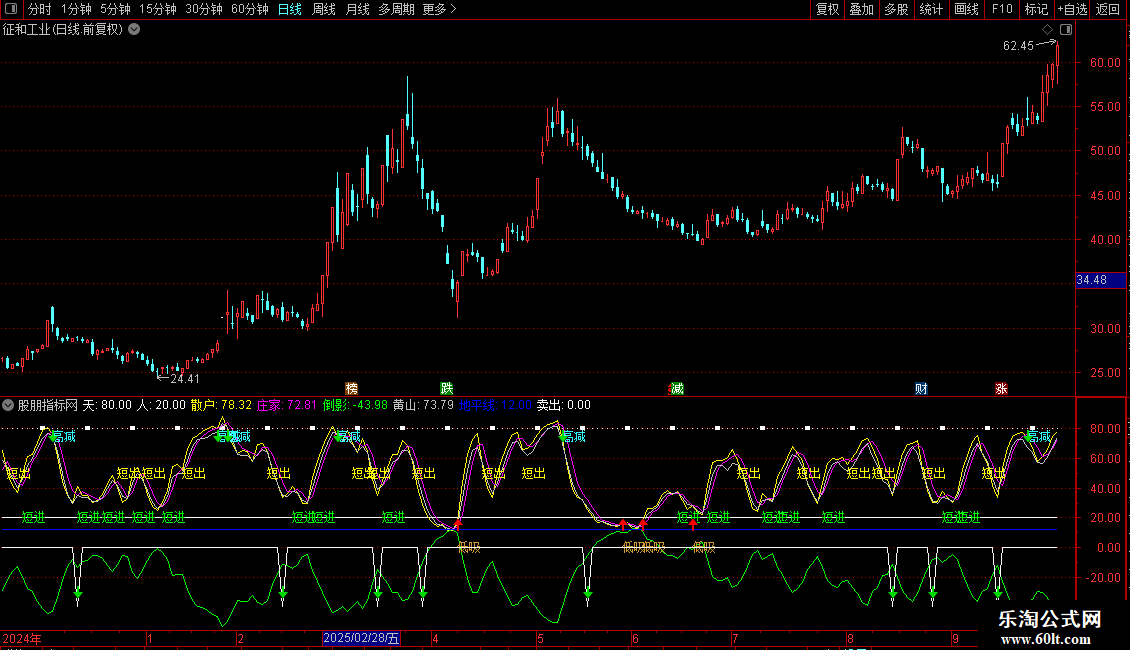The height and width of the screenshot is (650, 1130).
Task: Select the 60分钟 period
Action: coord(249,9)
